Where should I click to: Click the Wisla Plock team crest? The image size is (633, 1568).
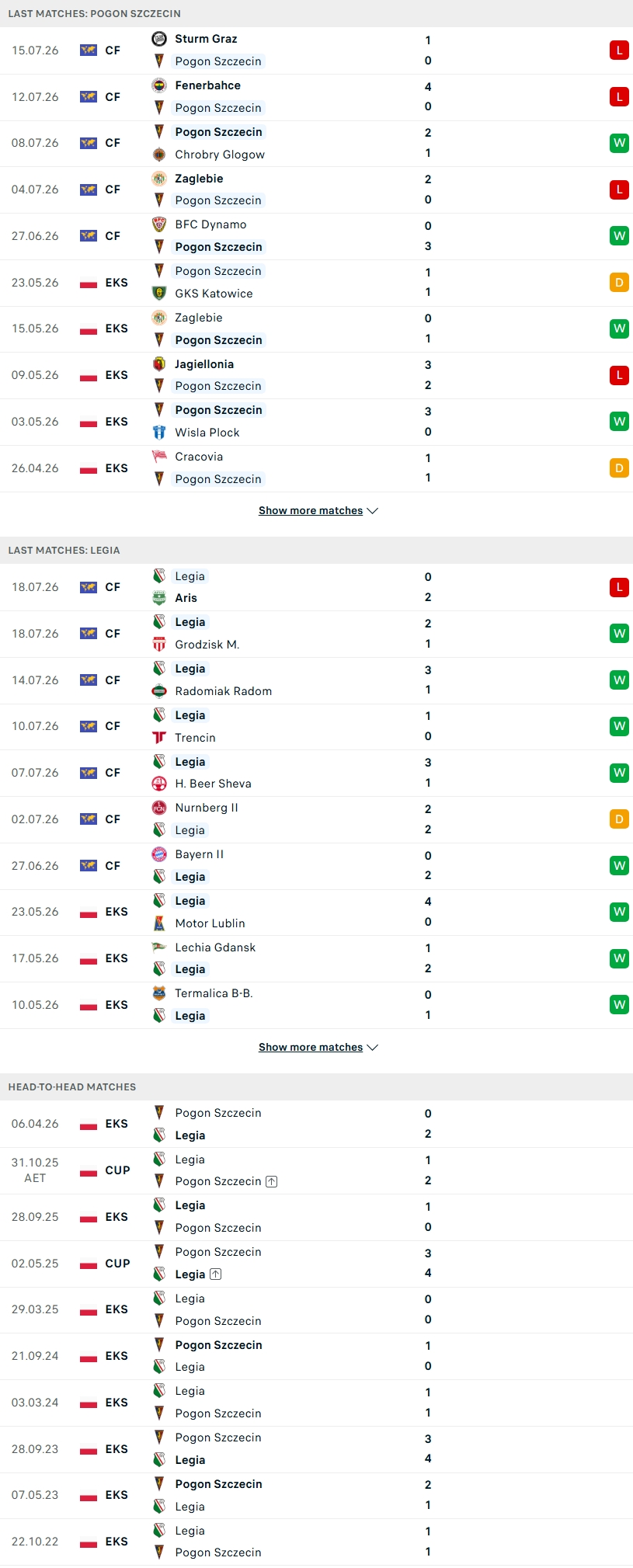tap(159, 433)
